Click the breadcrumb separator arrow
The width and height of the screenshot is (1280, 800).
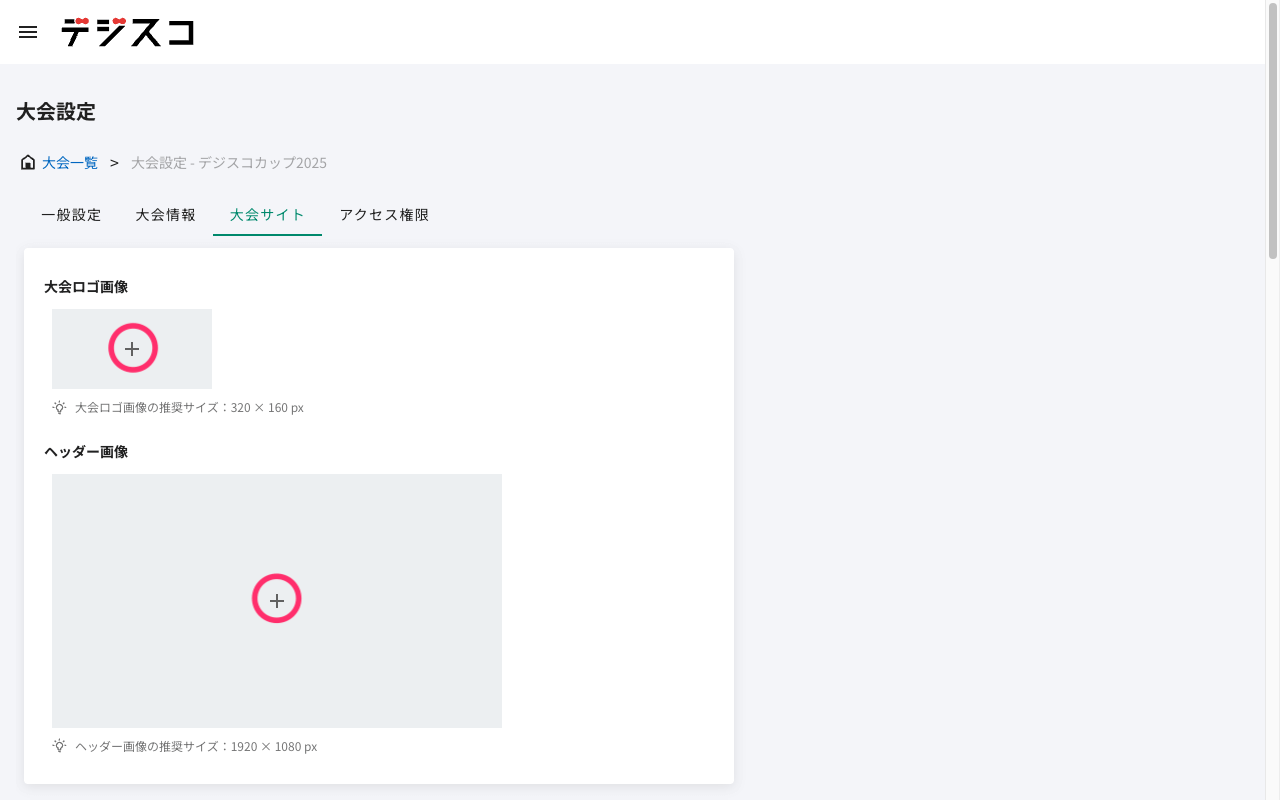click(114, 163)
